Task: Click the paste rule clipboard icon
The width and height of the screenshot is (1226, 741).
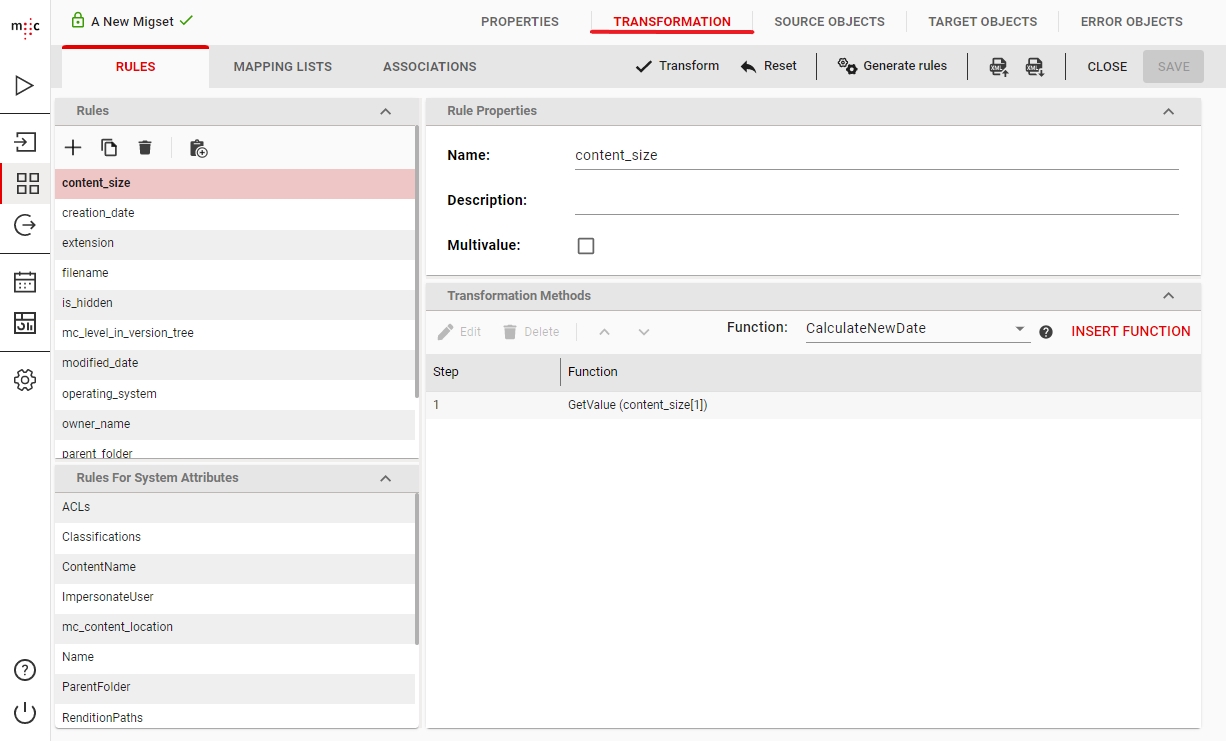Action: tap(198, 148)
